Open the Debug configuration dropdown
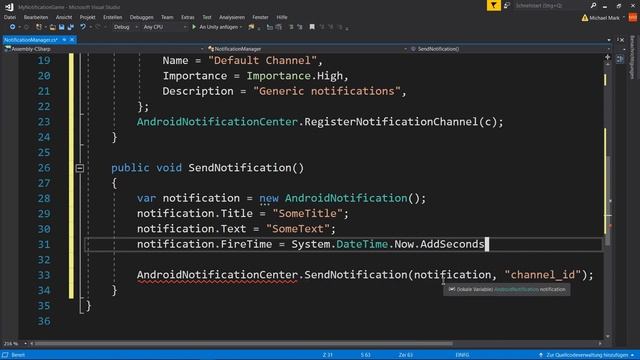Viewport: 640px width, 360px height. (x=125, y=27)
